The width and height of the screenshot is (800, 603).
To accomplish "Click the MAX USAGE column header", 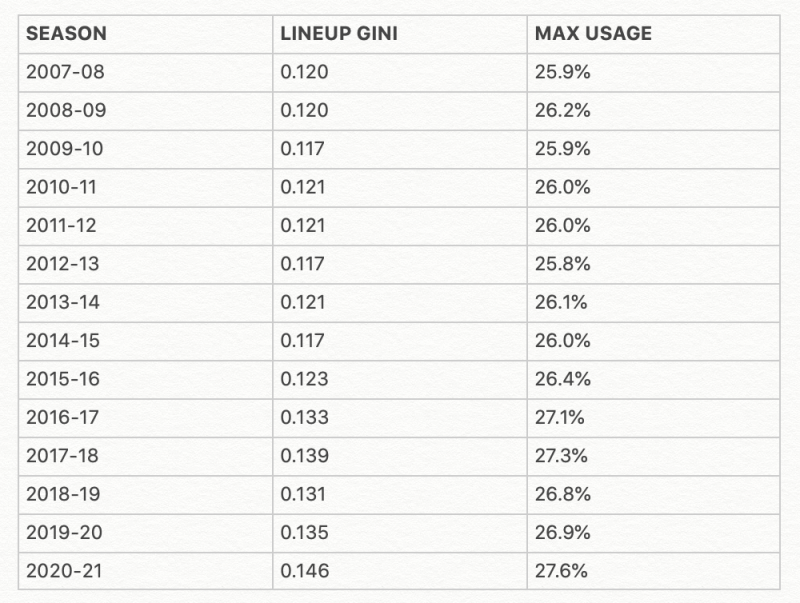I will tap(593, 34).
